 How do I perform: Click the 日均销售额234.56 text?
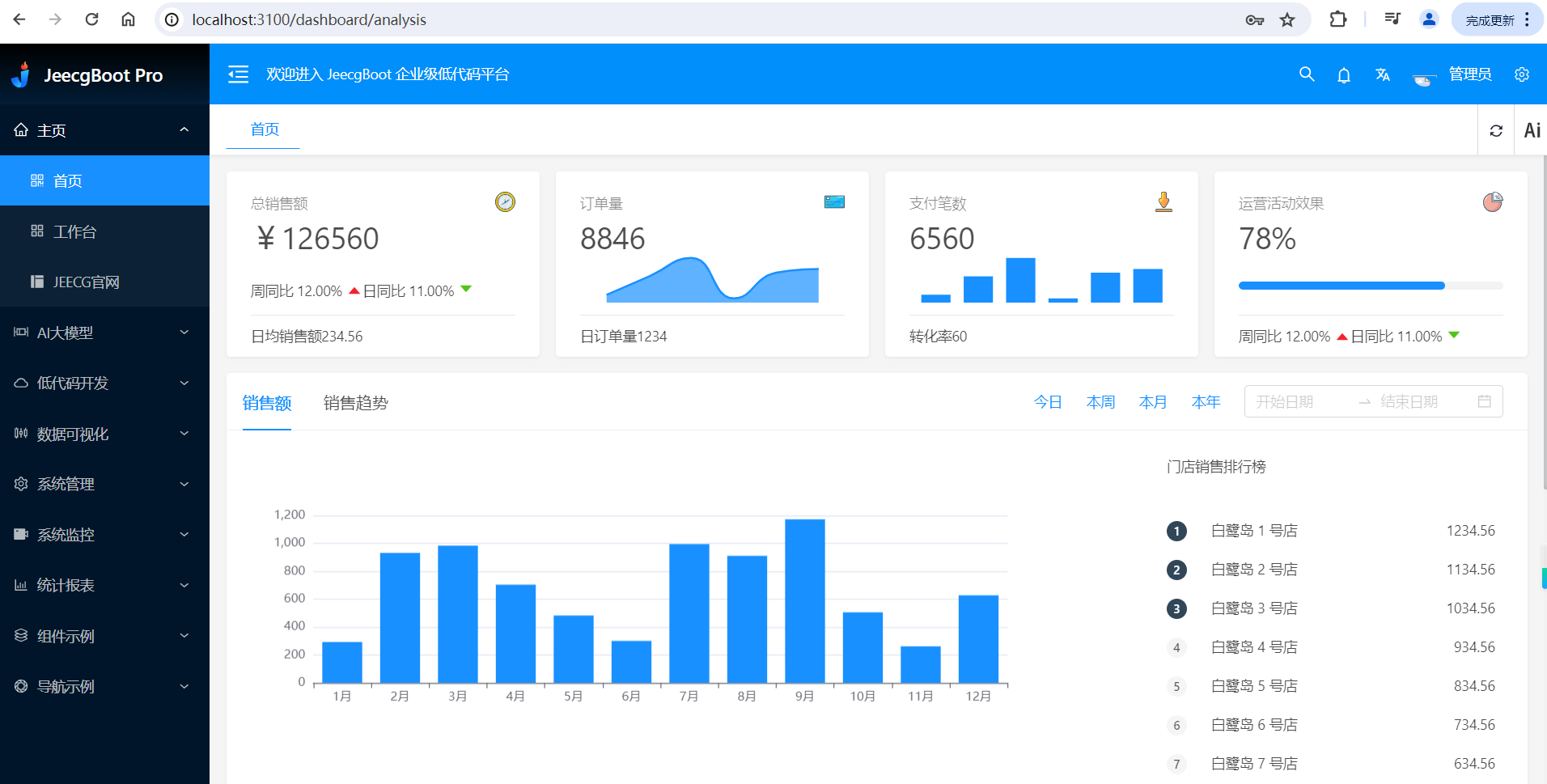pyautogui.click(x=307, y=337)
